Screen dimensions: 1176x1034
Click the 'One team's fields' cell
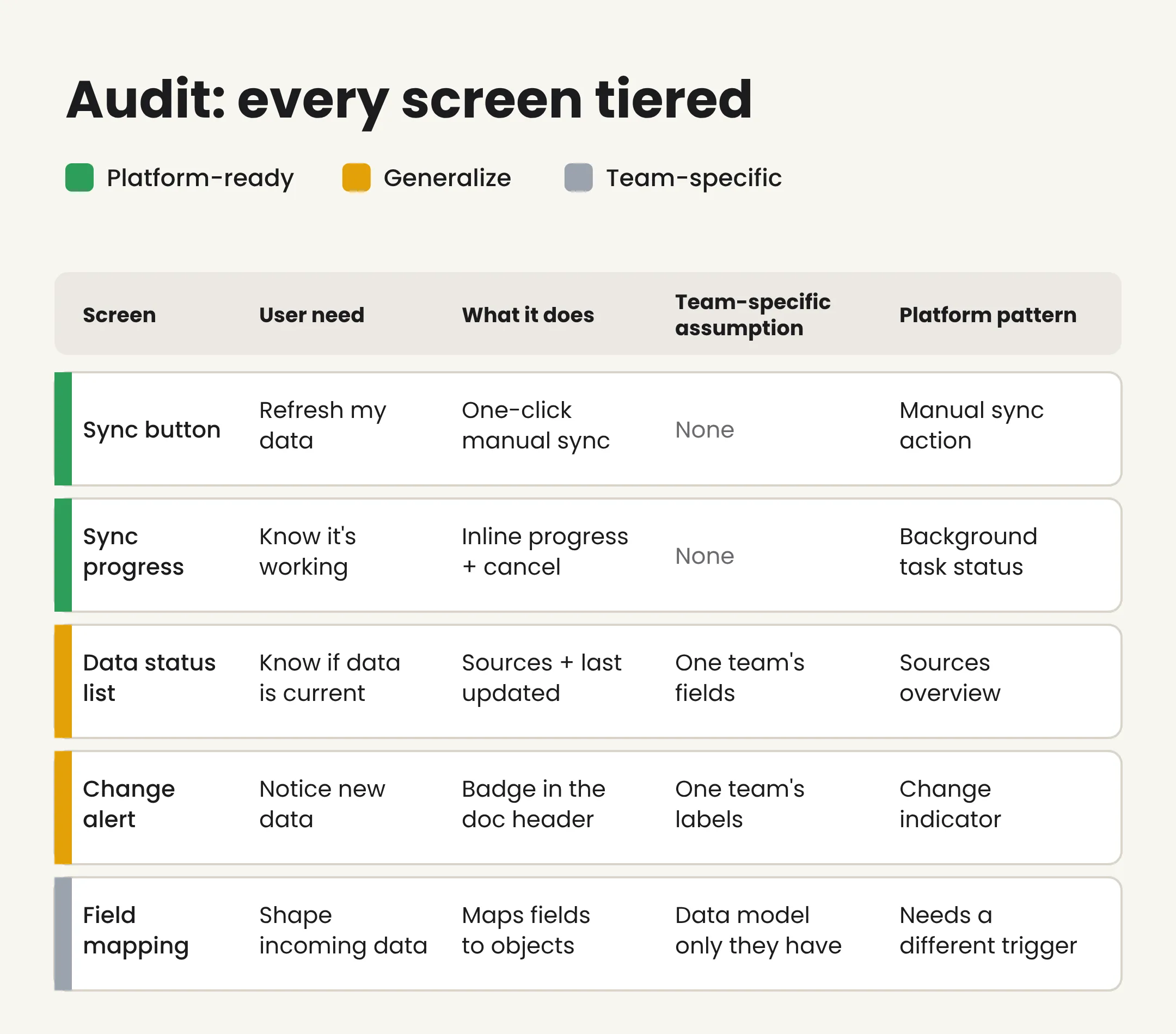[x=739, y=678]
